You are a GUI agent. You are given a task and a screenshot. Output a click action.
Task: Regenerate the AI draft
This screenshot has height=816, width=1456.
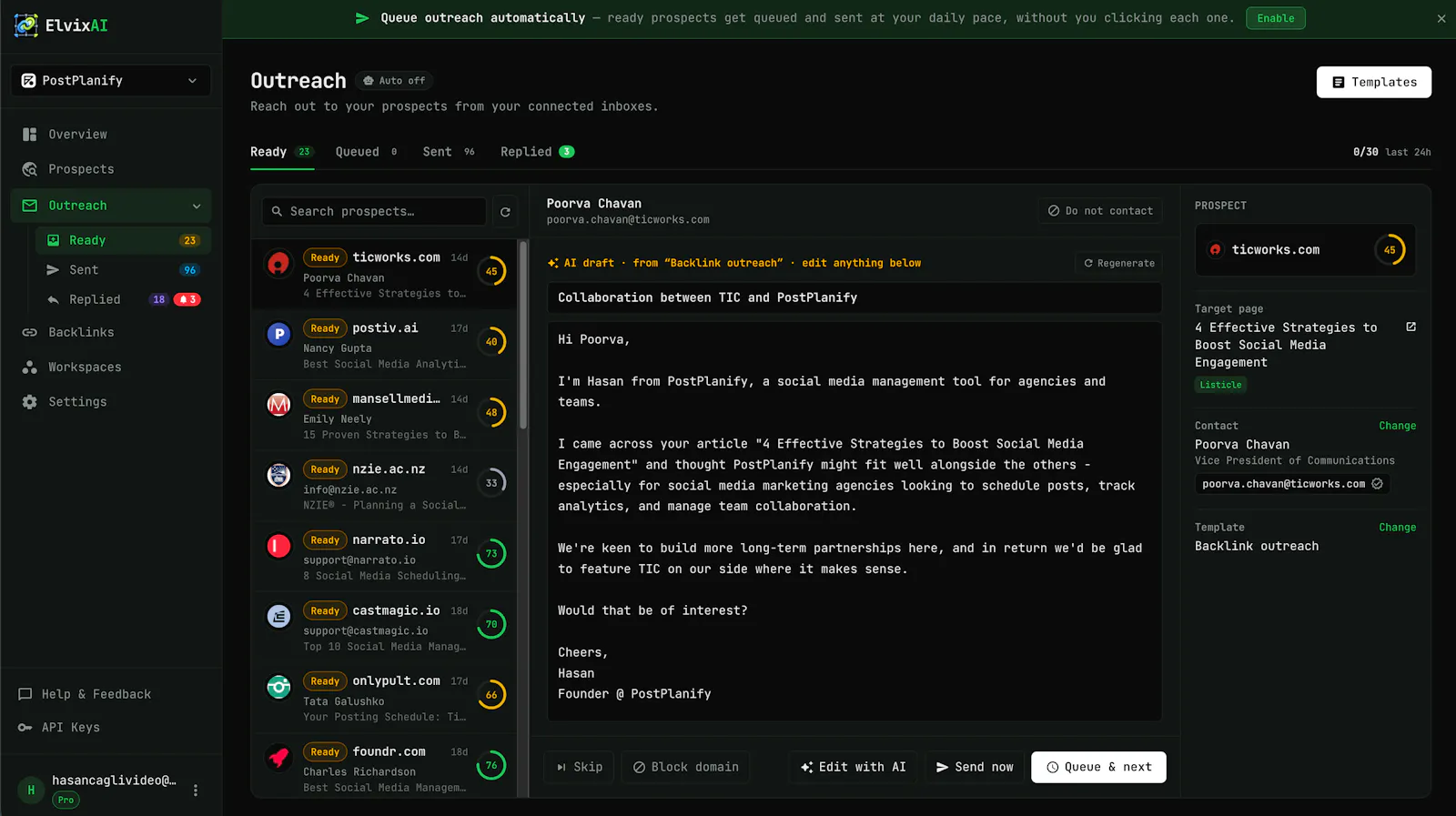pos(1118,263)
